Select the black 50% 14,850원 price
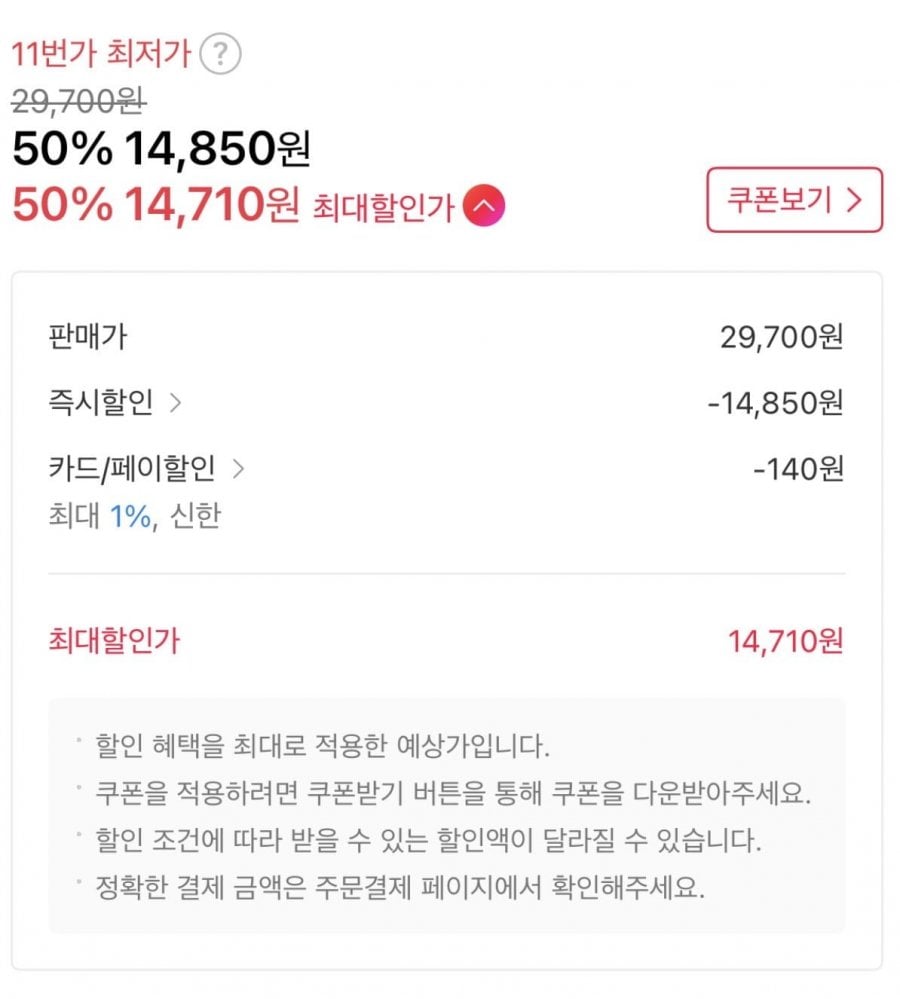This screenshot has width=900, height=999. pos(161,149)
